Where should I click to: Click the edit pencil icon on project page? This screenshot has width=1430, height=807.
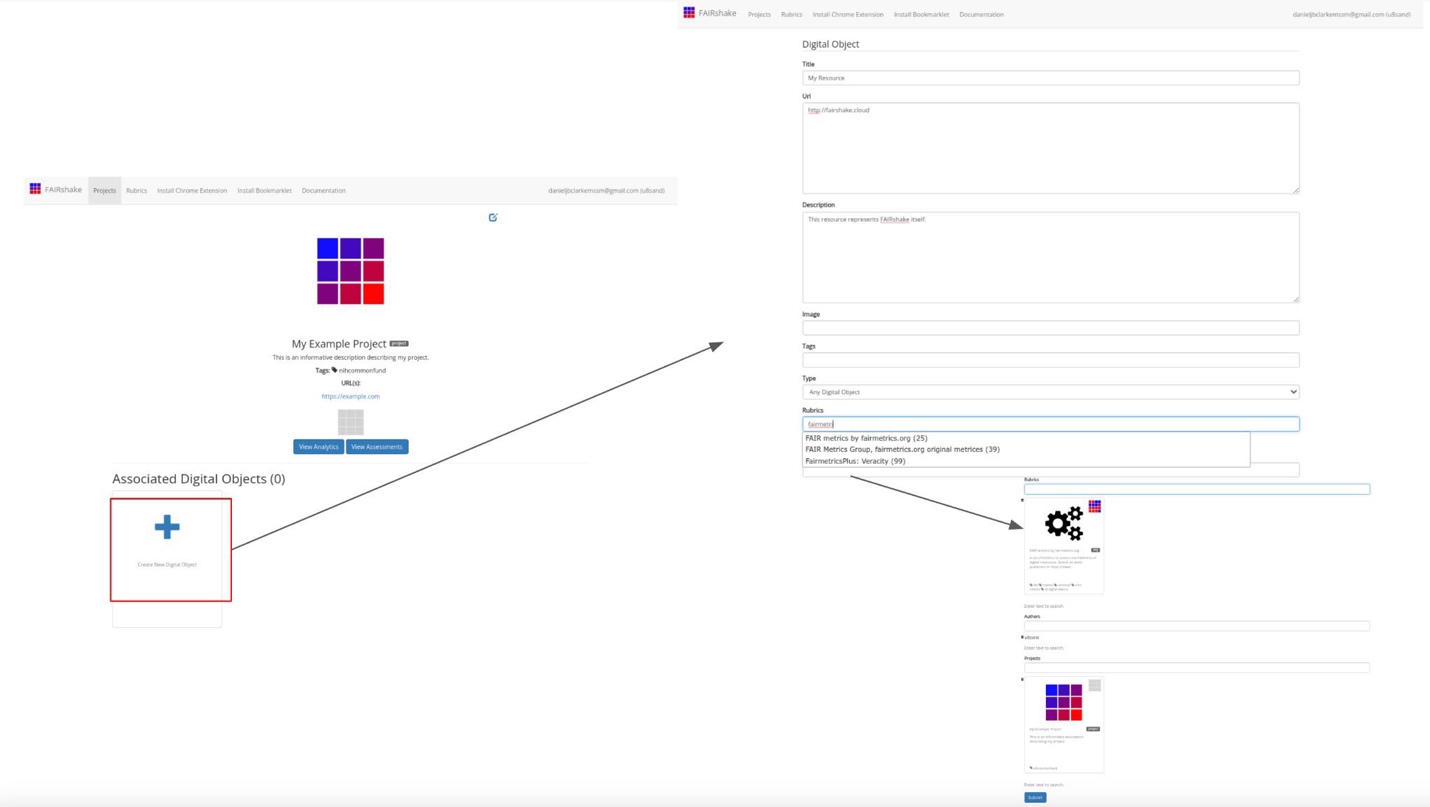click(493, 217)
